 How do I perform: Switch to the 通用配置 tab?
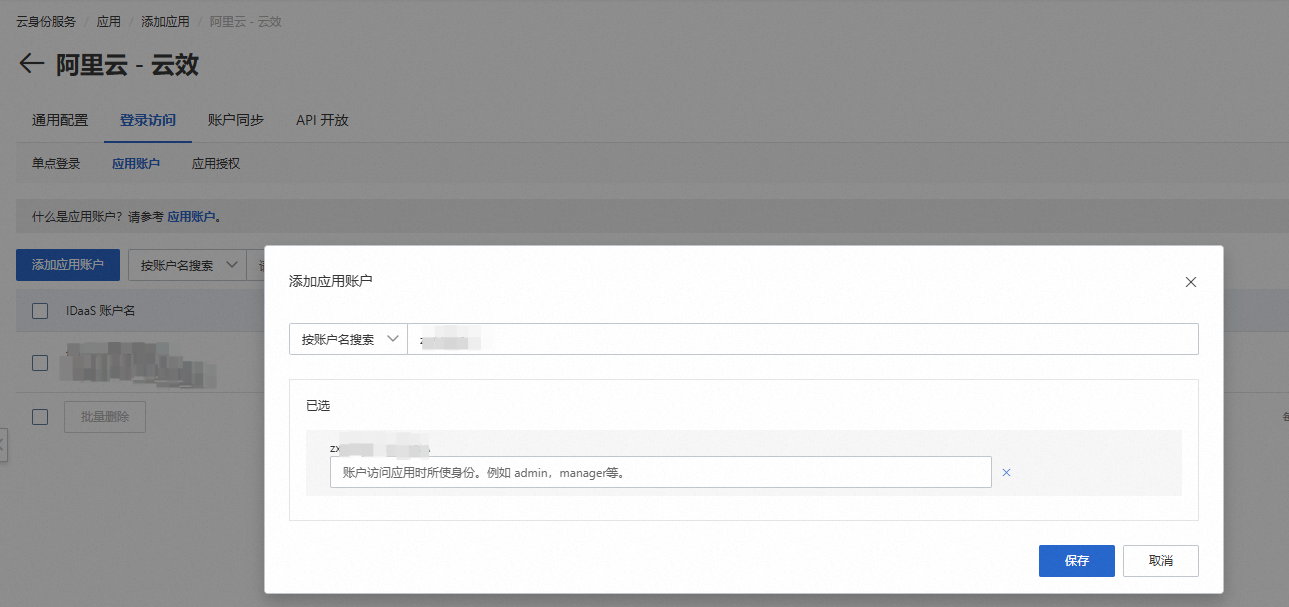(x=60, y=120)
